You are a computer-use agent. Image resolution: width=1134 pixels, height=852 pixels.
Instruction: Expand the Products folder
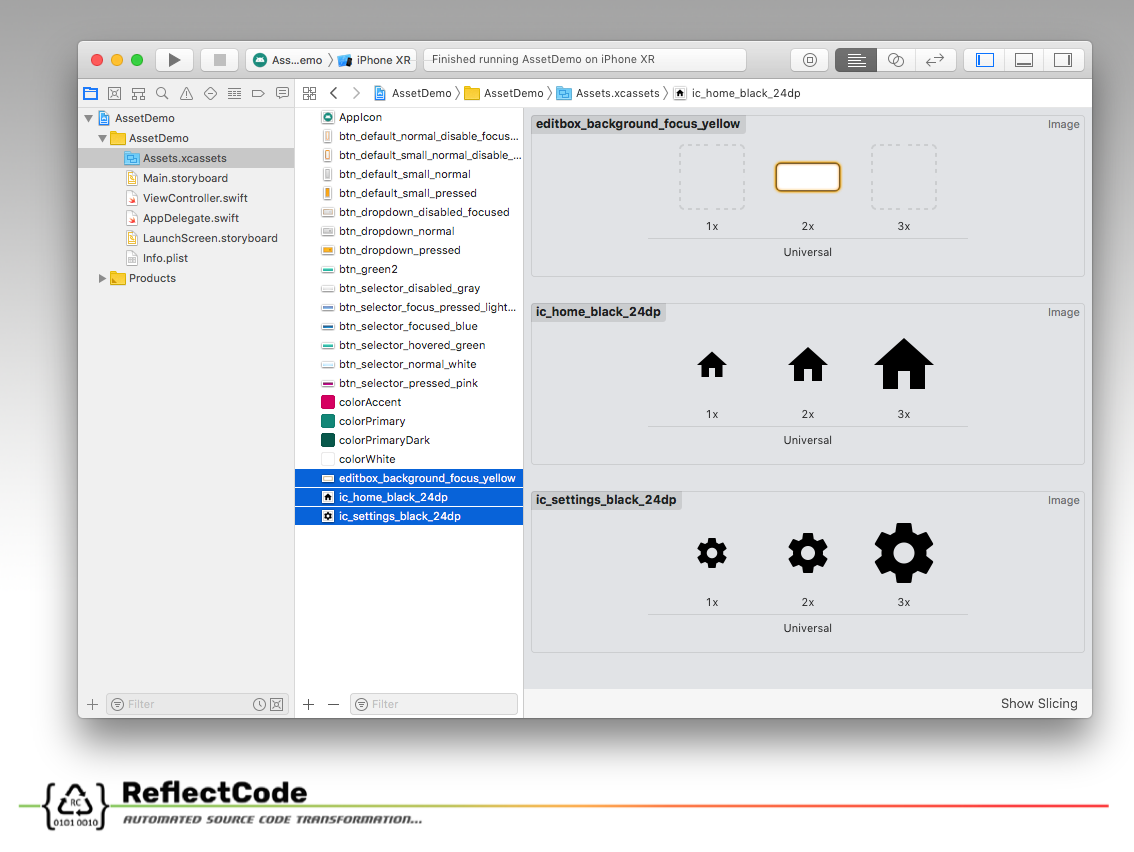(103, 278)
